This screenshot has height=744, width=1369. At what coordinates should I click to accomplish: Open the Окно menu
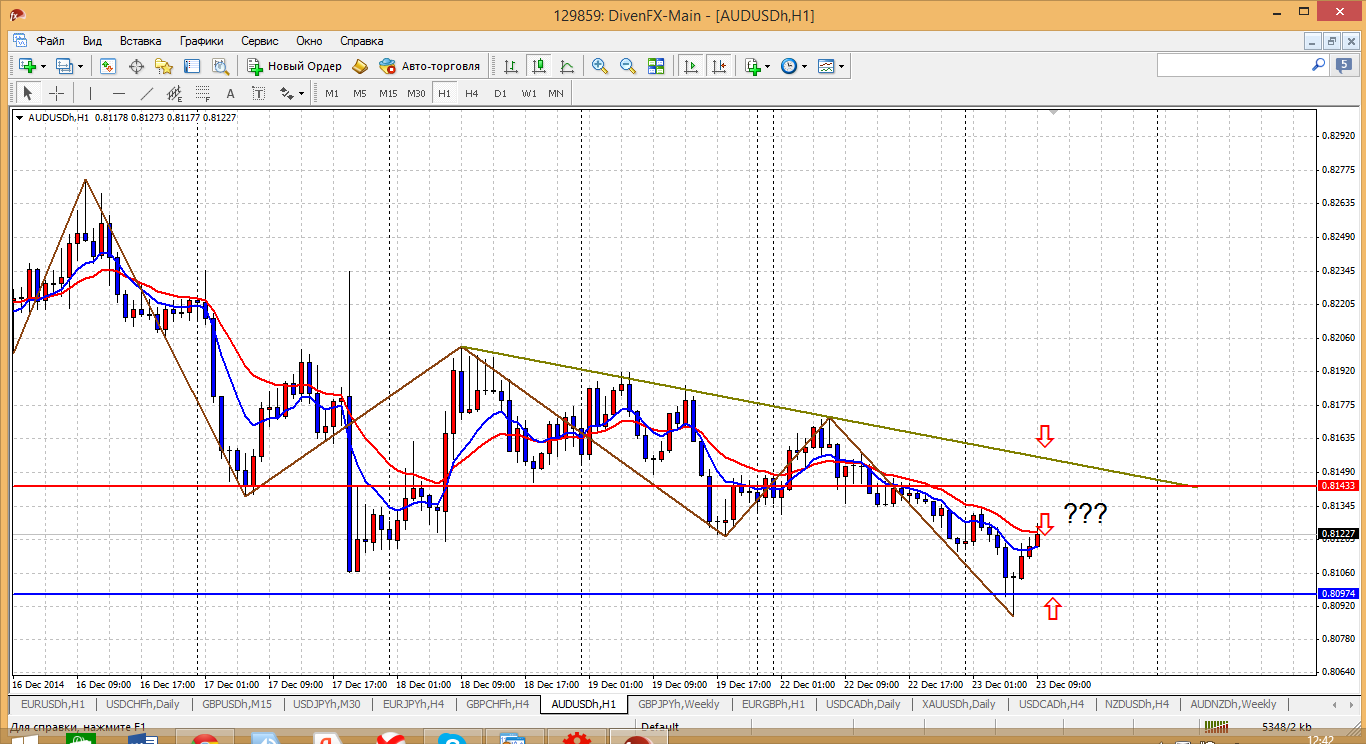[309, 41]
